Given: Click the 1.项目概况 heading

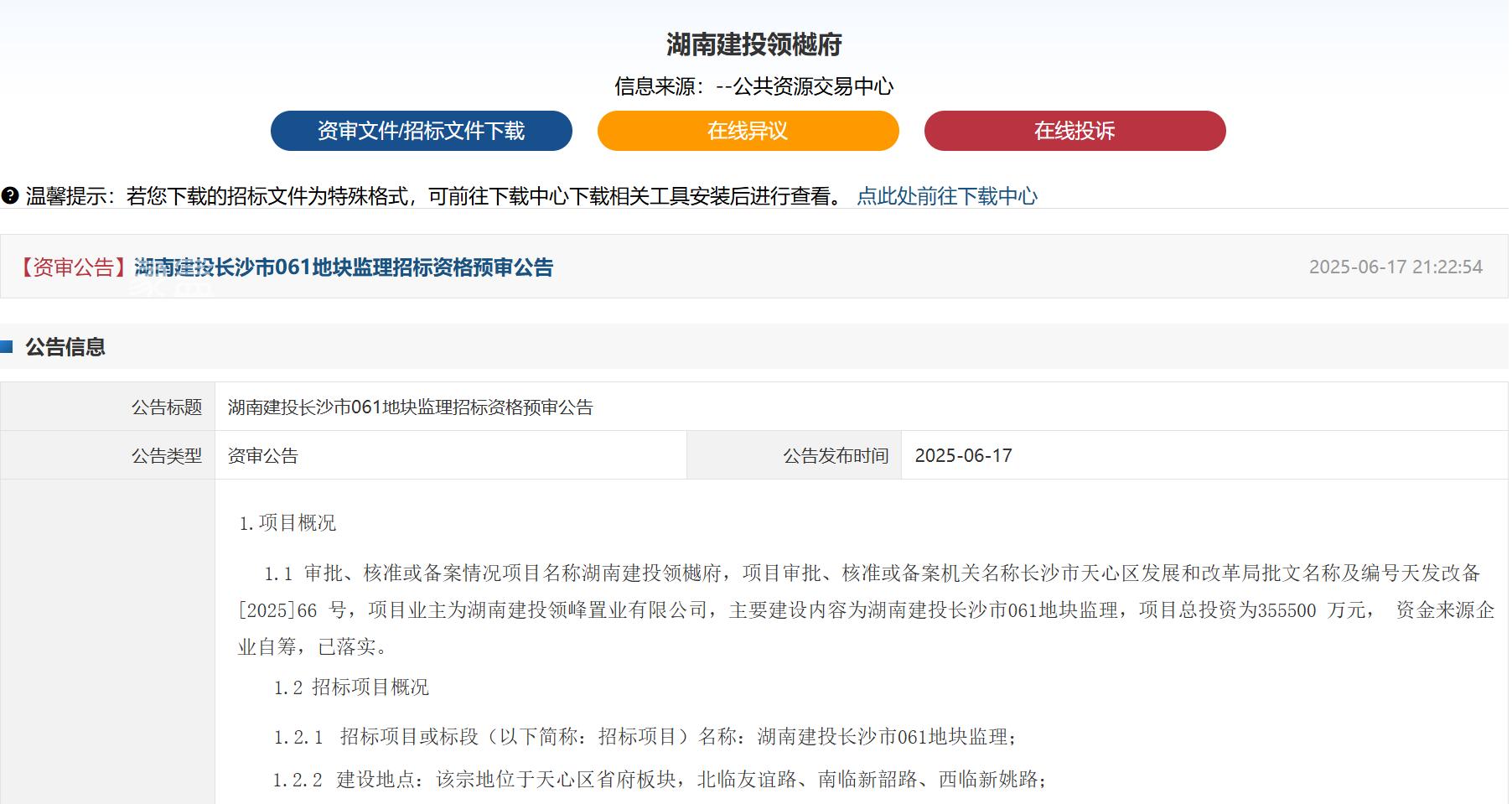Looking at the screenshot, I should [x=287, y=523].
